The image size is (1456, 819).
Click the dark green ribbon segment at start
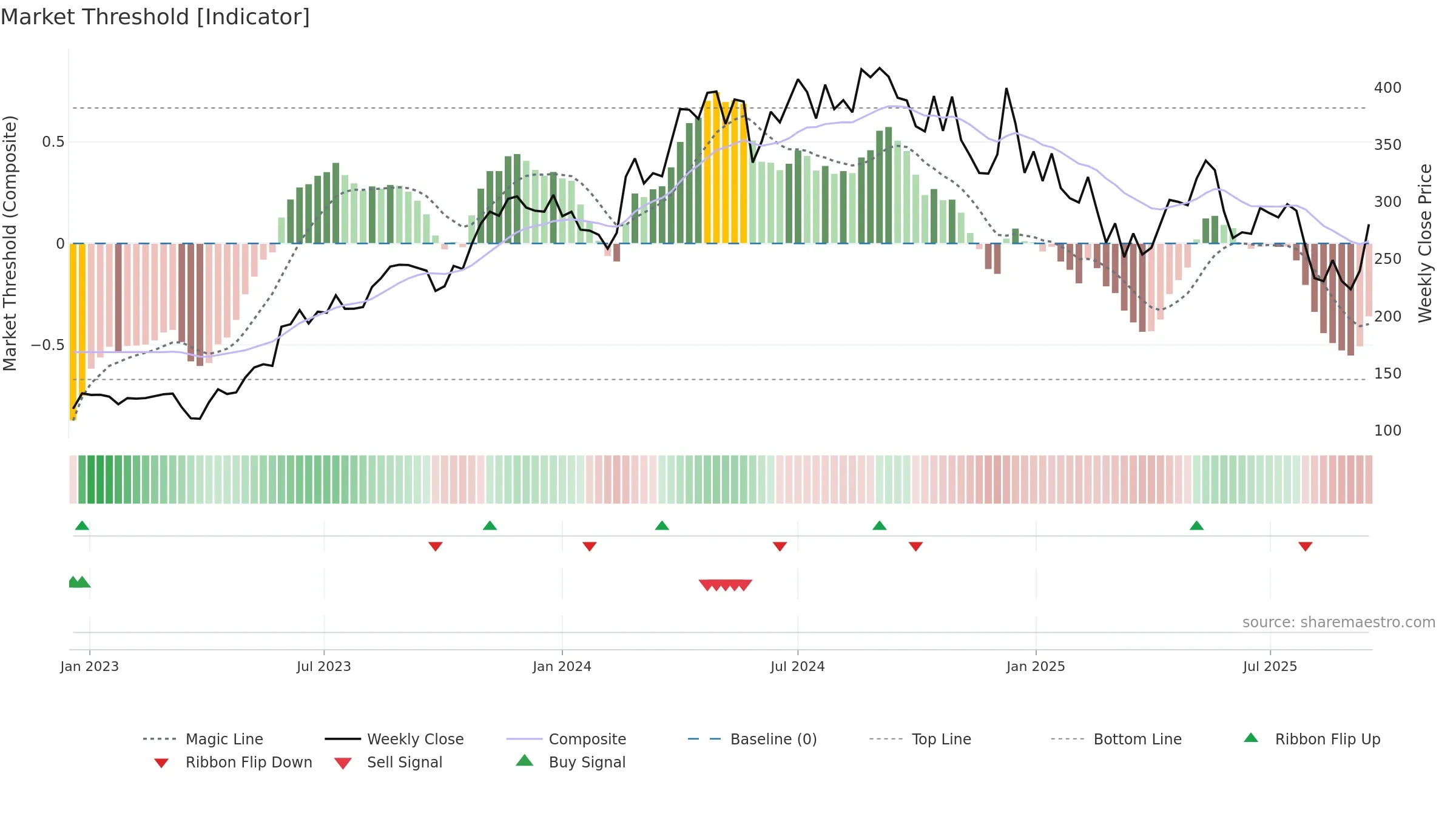pyautogui.click(x=91, y=479)
